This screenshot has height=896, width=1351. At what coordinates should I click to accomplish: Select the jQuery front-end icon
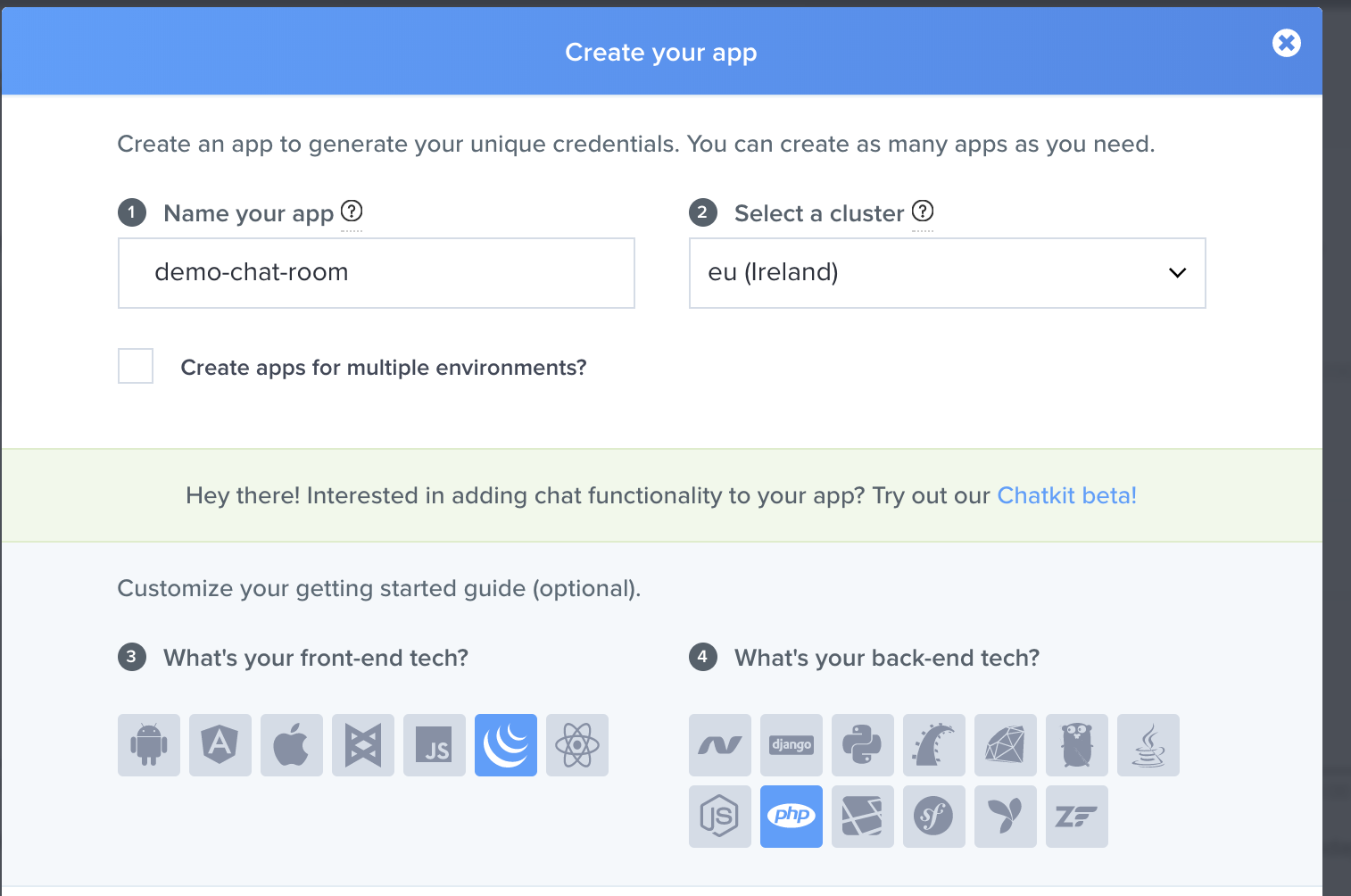[506, 745]
